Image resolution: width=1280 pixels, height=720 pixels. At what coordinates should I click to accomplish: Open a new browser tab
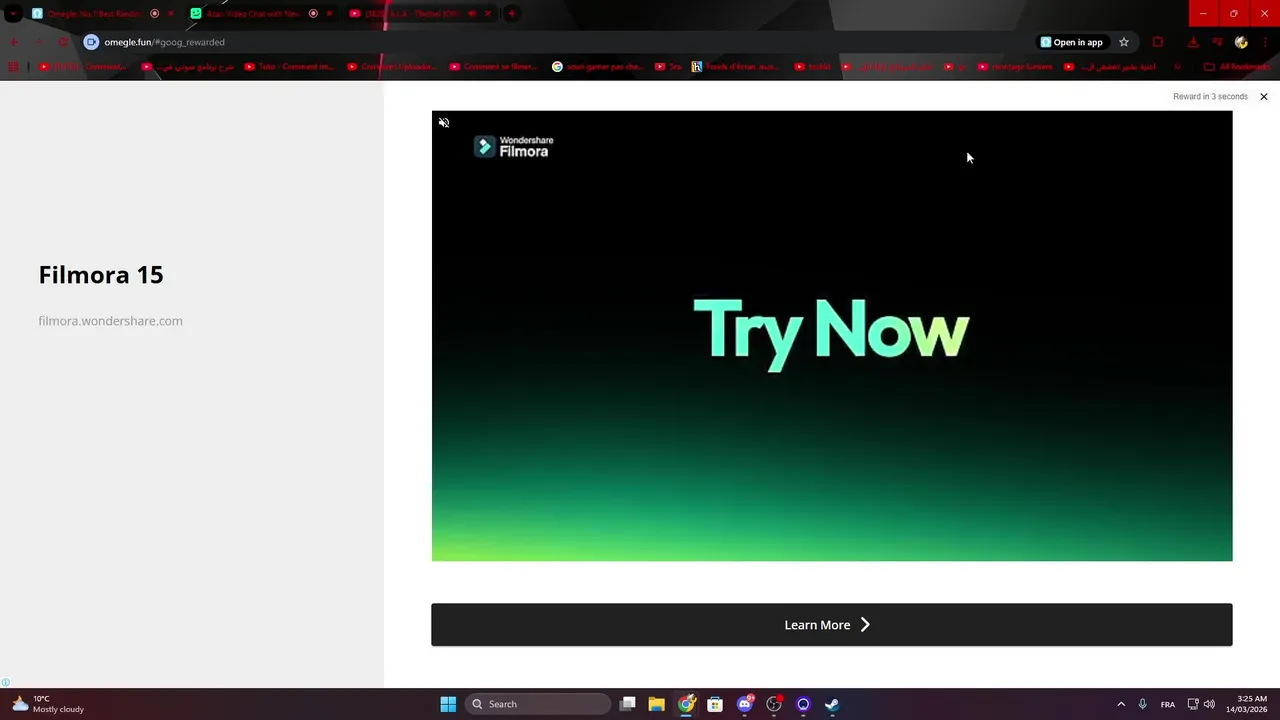511,13
